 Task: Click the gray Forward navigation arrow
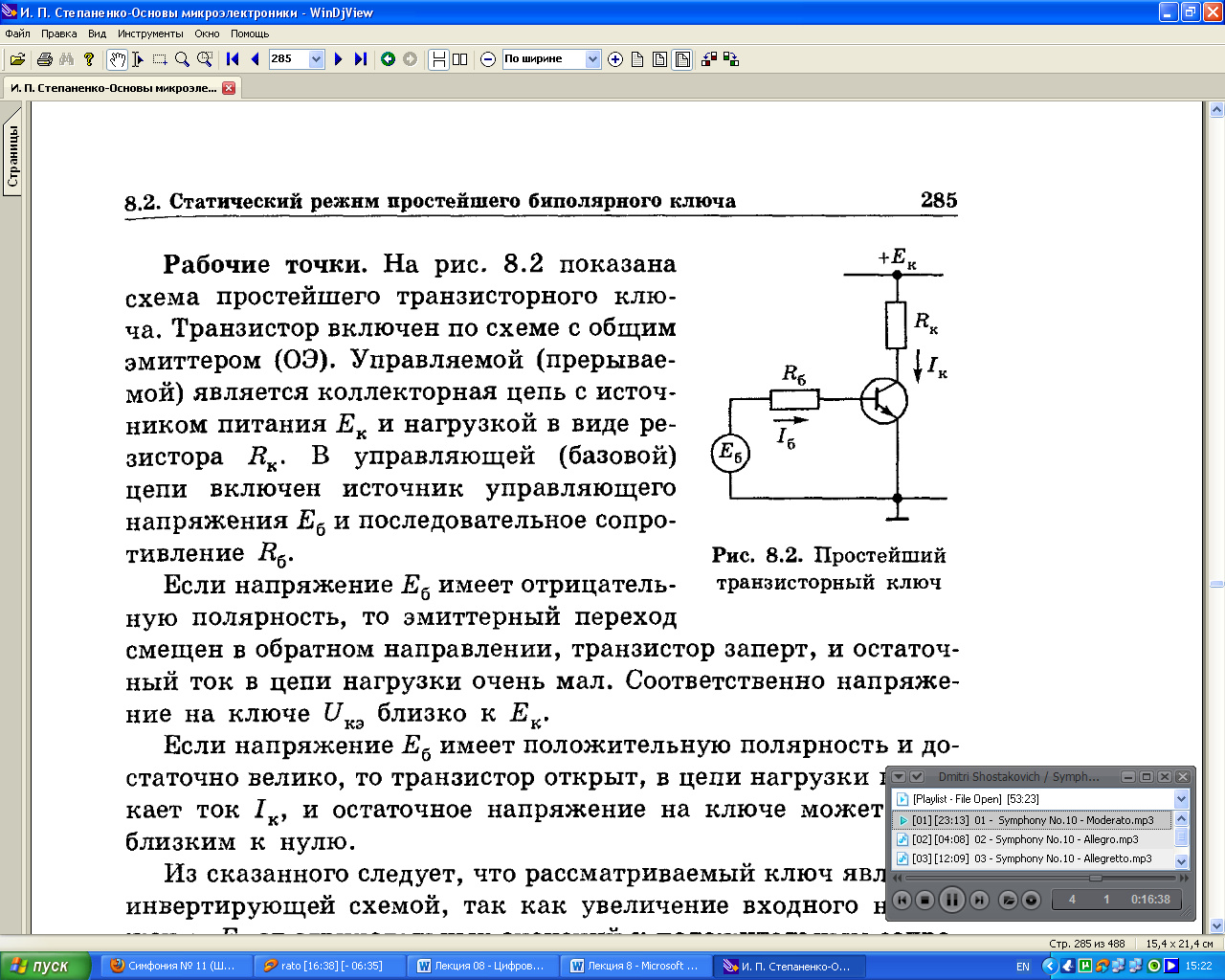tap(410, 59)
